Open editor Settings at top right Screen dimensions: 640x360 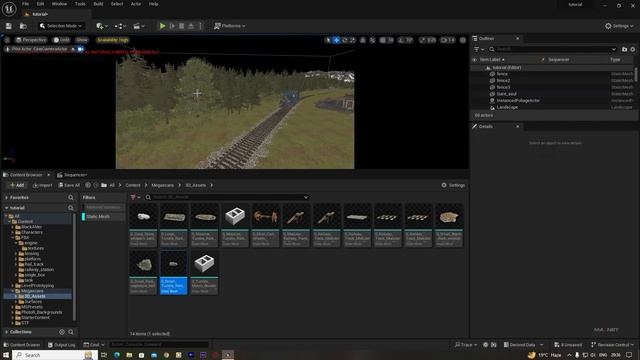click(619, 26)
